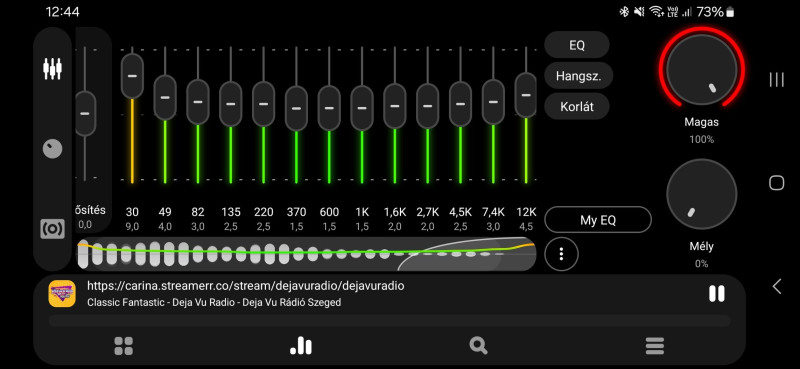
Task: Tap the stream URL title text
Action: pos(245,286)
